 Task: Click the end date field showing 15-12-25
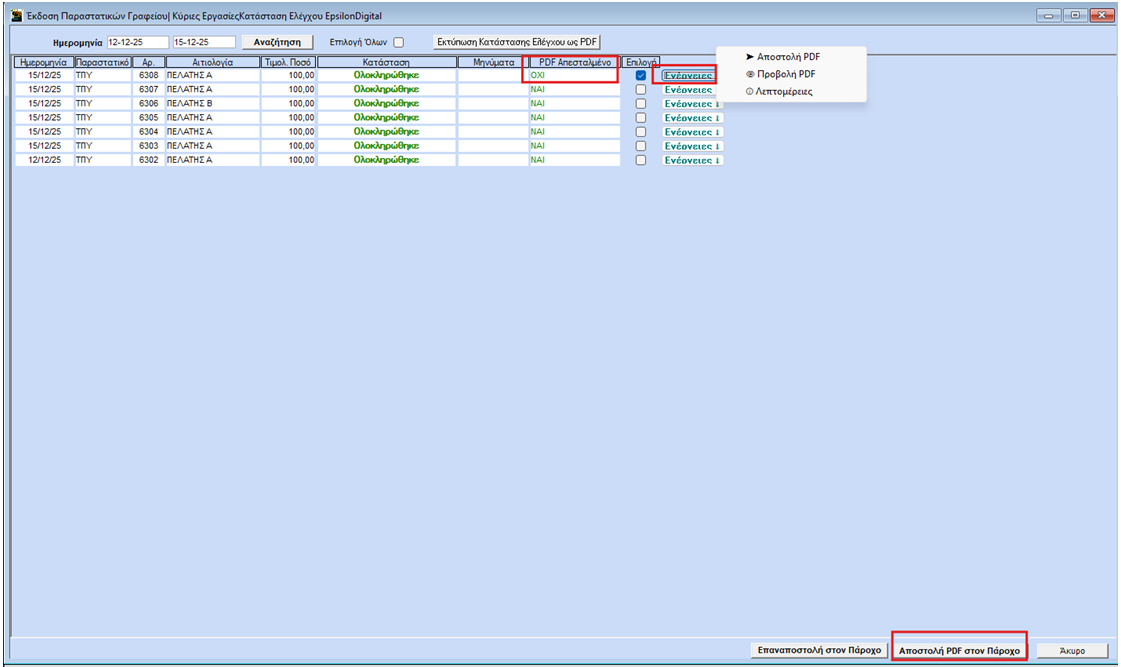(x=204, y=42)
